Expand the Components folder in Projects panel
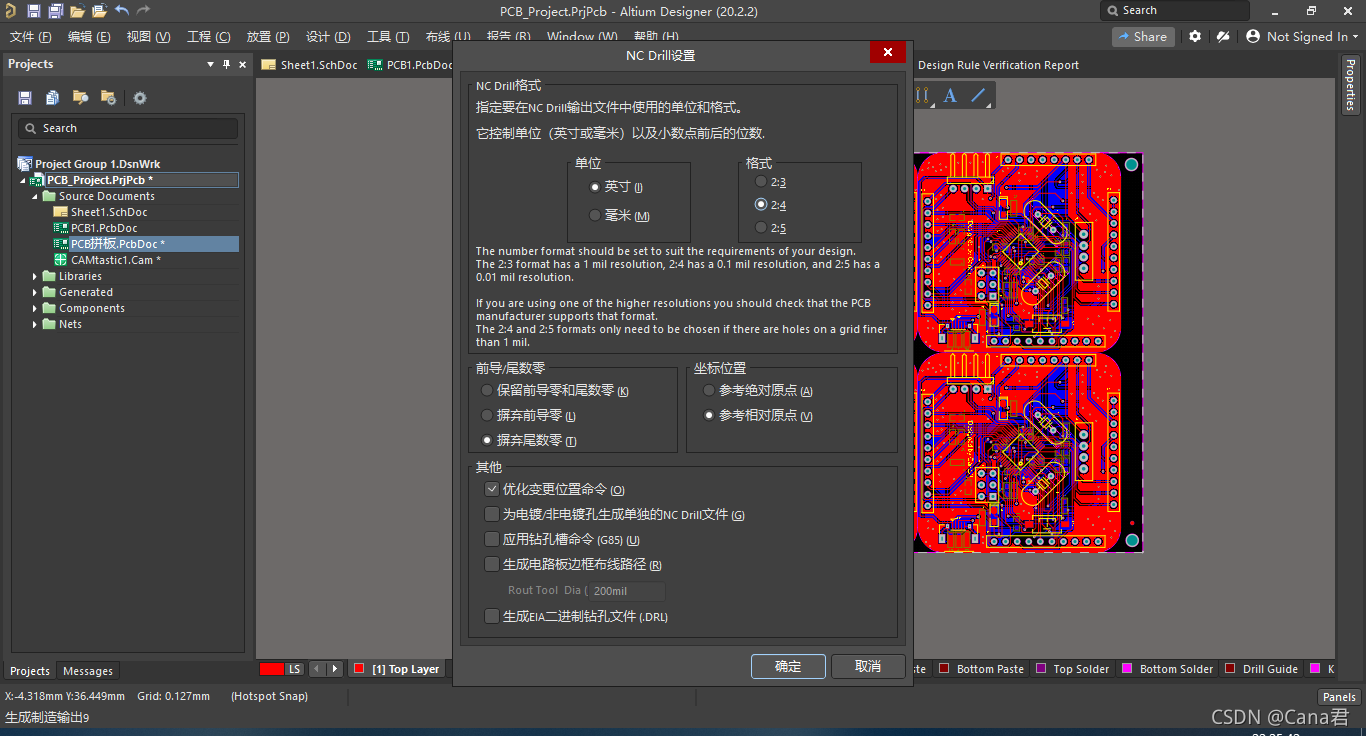Viewport: 1366px width, 736px height. [x=36, y=307]
